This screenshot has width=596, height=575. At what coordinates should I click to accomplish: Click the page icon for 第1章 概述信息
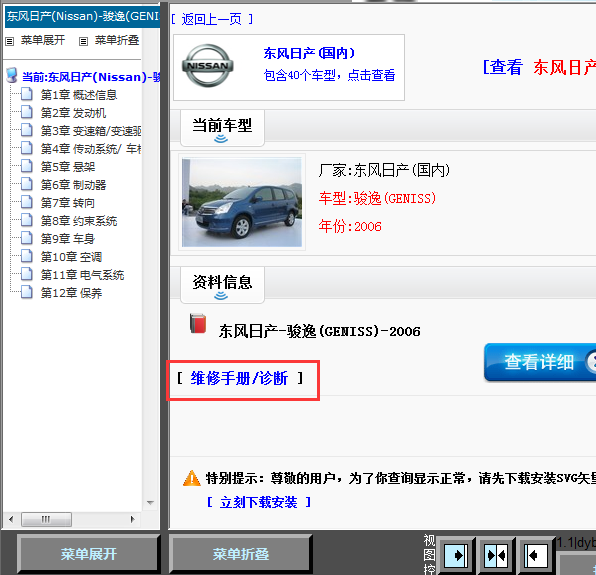click(27, 93)
